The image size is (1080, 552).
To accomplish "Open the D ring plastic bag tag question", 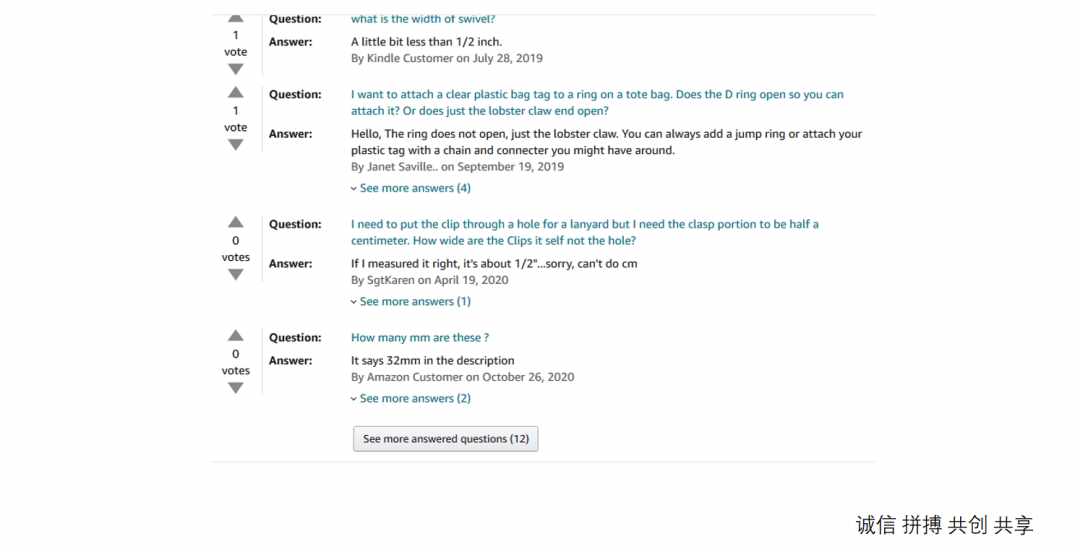I will pos(597,103).
